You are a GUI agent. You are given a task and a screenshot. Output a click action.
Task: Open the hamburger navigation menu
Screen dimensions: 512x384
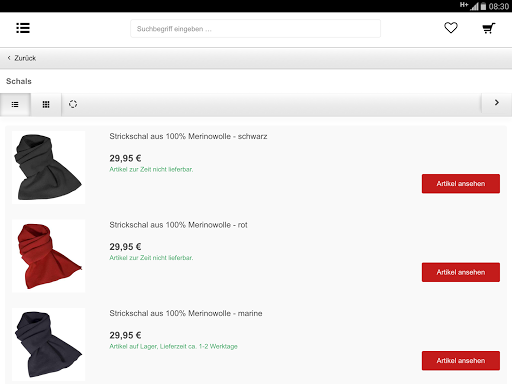click(23, 28)
